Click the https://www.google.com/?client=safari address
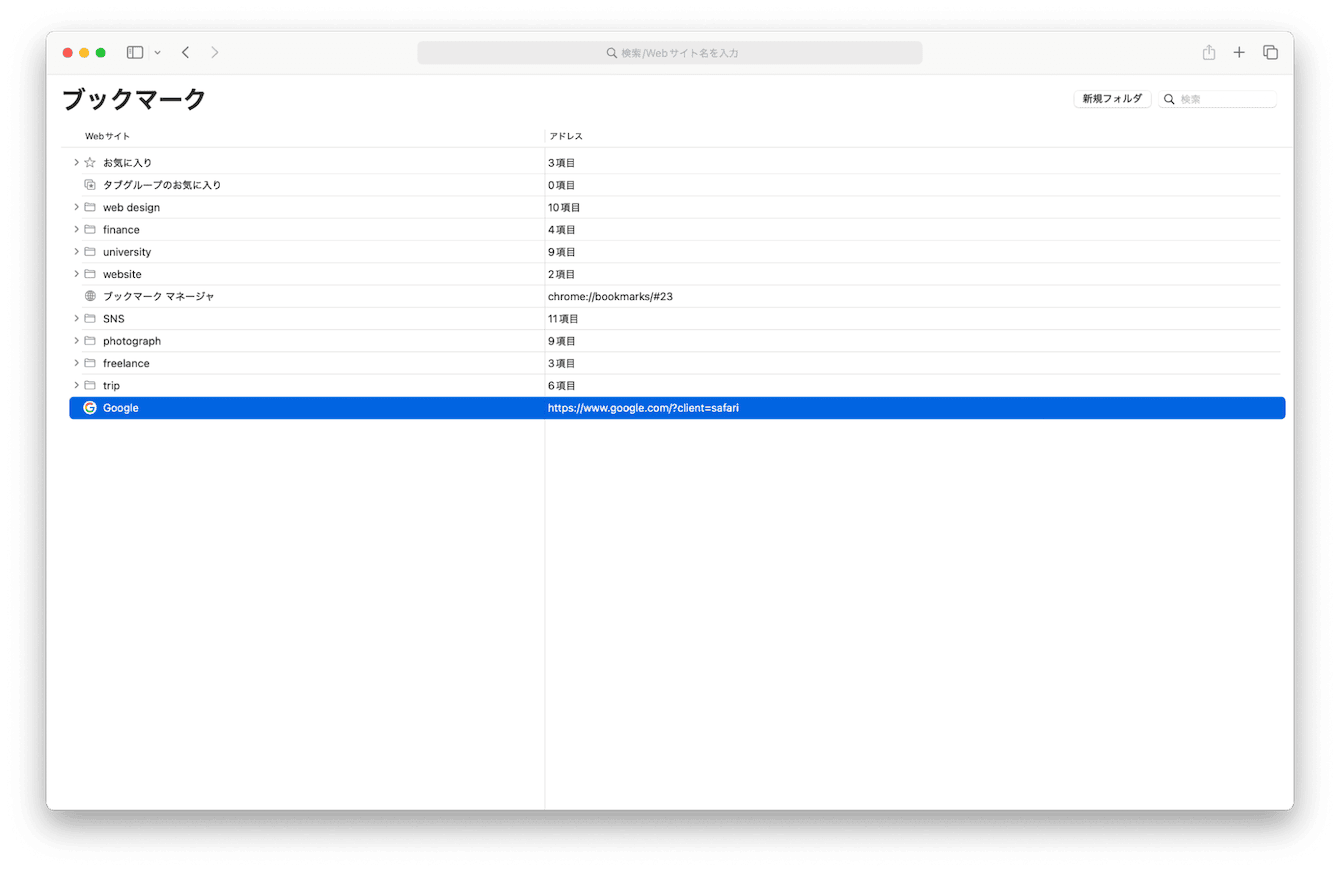The width and height of the screenshot is (1340, 872). pos(643,408)
